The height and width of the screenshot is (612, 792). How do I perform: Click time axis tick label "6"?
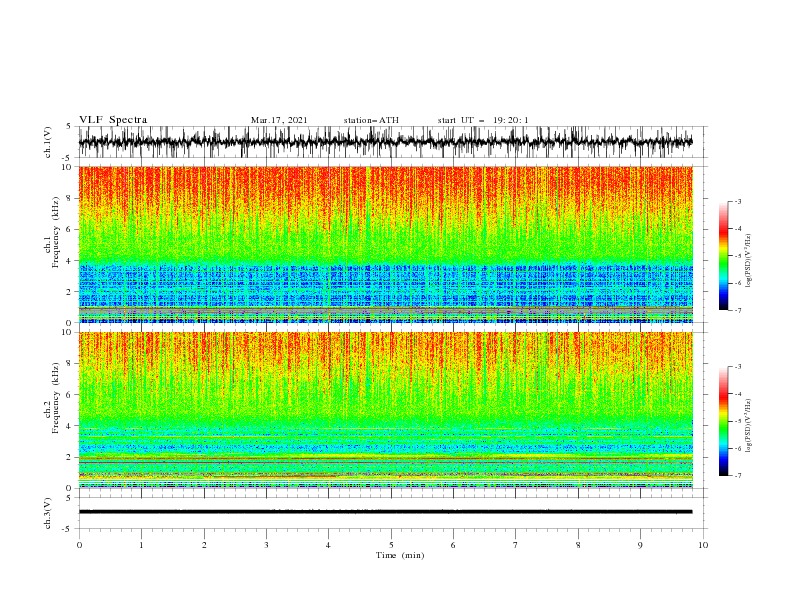453,545
